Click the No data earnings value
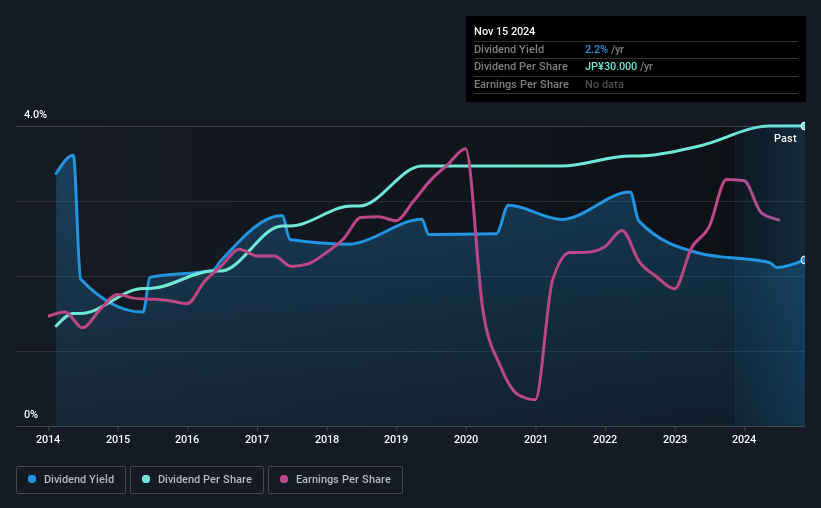The width and height of the screenshot is (821, 508). [x=604, y=84]
